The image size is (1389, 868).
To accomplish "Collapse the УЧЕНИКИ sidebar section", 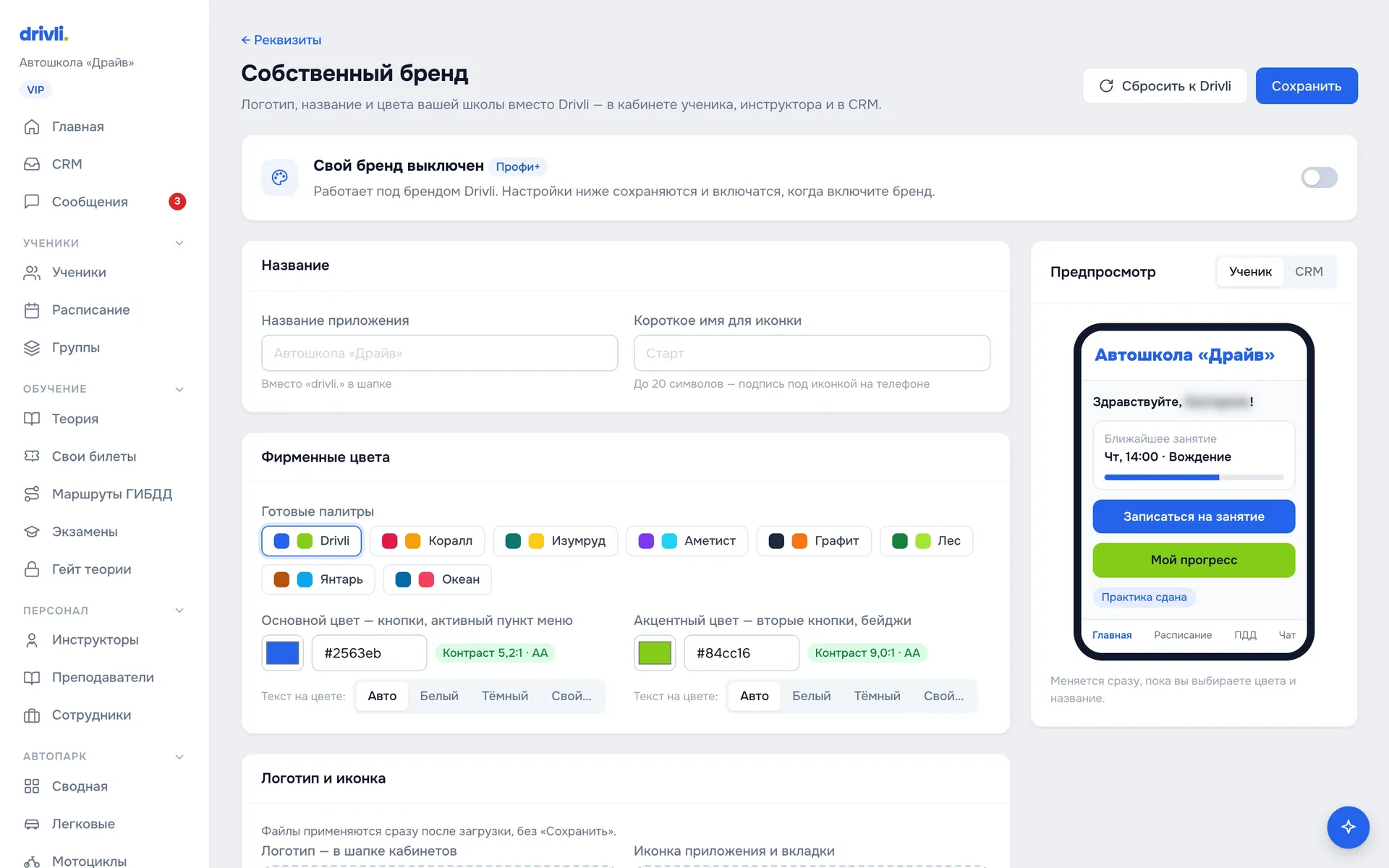I will point(179,243).
